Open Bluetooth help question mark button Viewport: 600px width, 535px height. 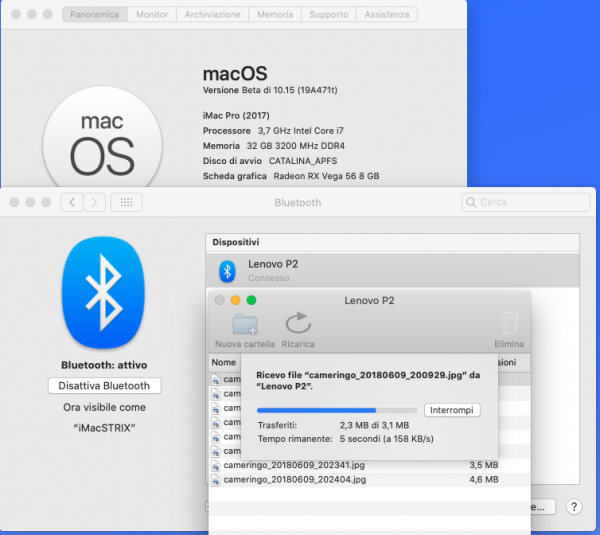coord(574,507)
